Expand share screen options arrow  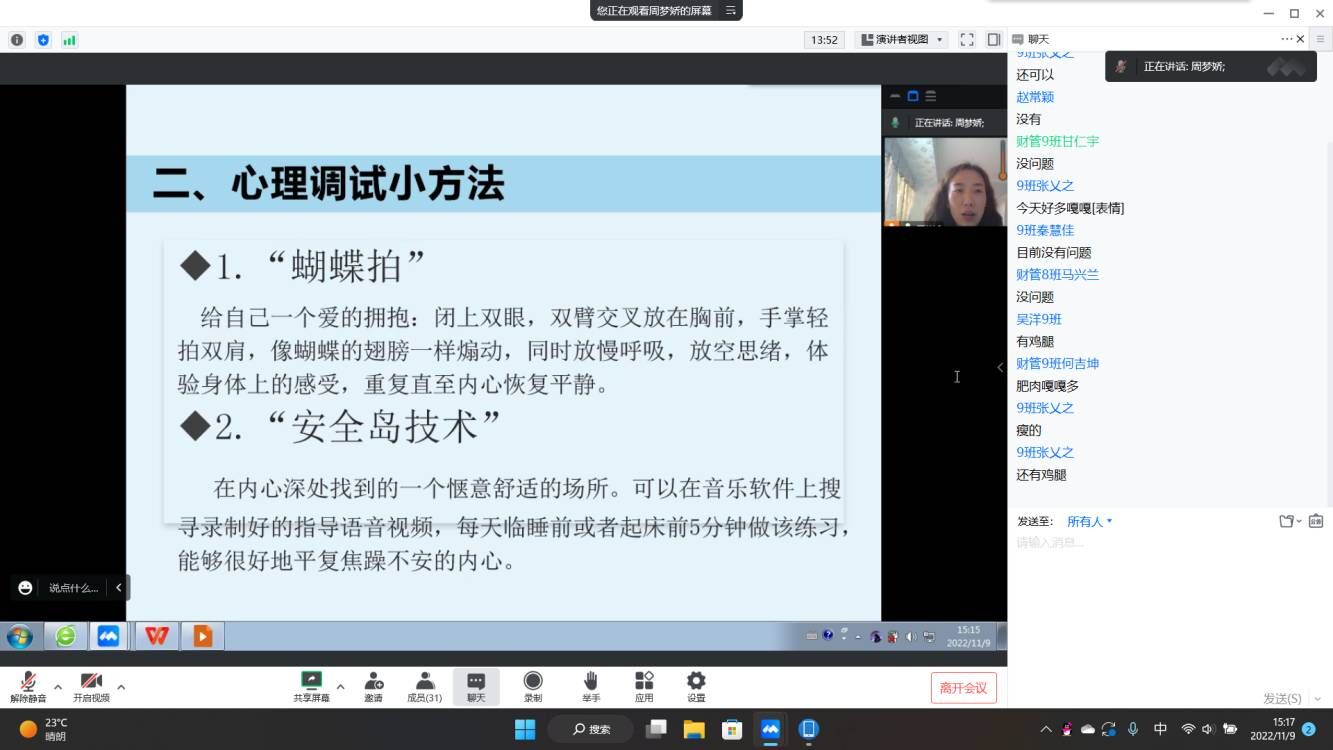[x=341, y=687]
